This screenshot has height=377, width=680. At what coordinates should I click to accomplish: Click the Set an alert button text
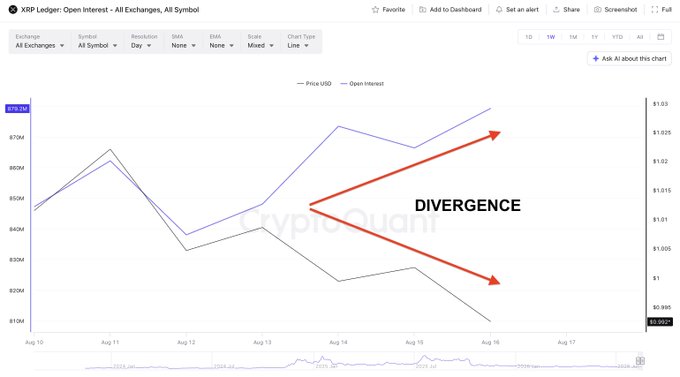[522, 10]
